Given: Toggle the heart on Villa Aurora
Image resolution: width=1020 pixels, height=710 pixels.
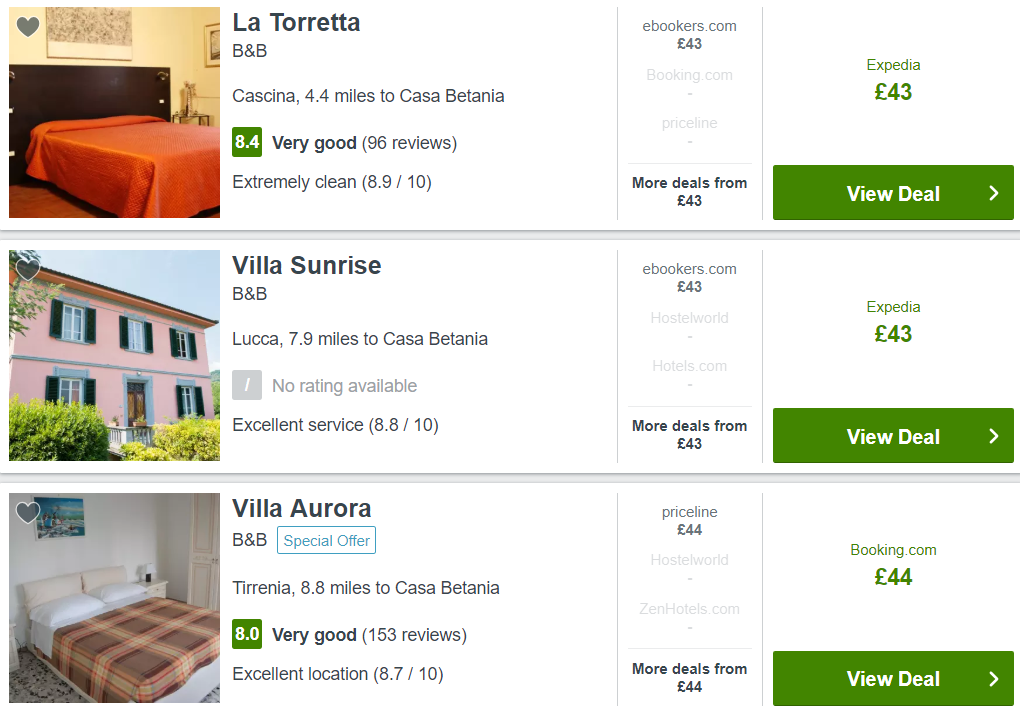Looking at the screenshot, I should point(28,513).
